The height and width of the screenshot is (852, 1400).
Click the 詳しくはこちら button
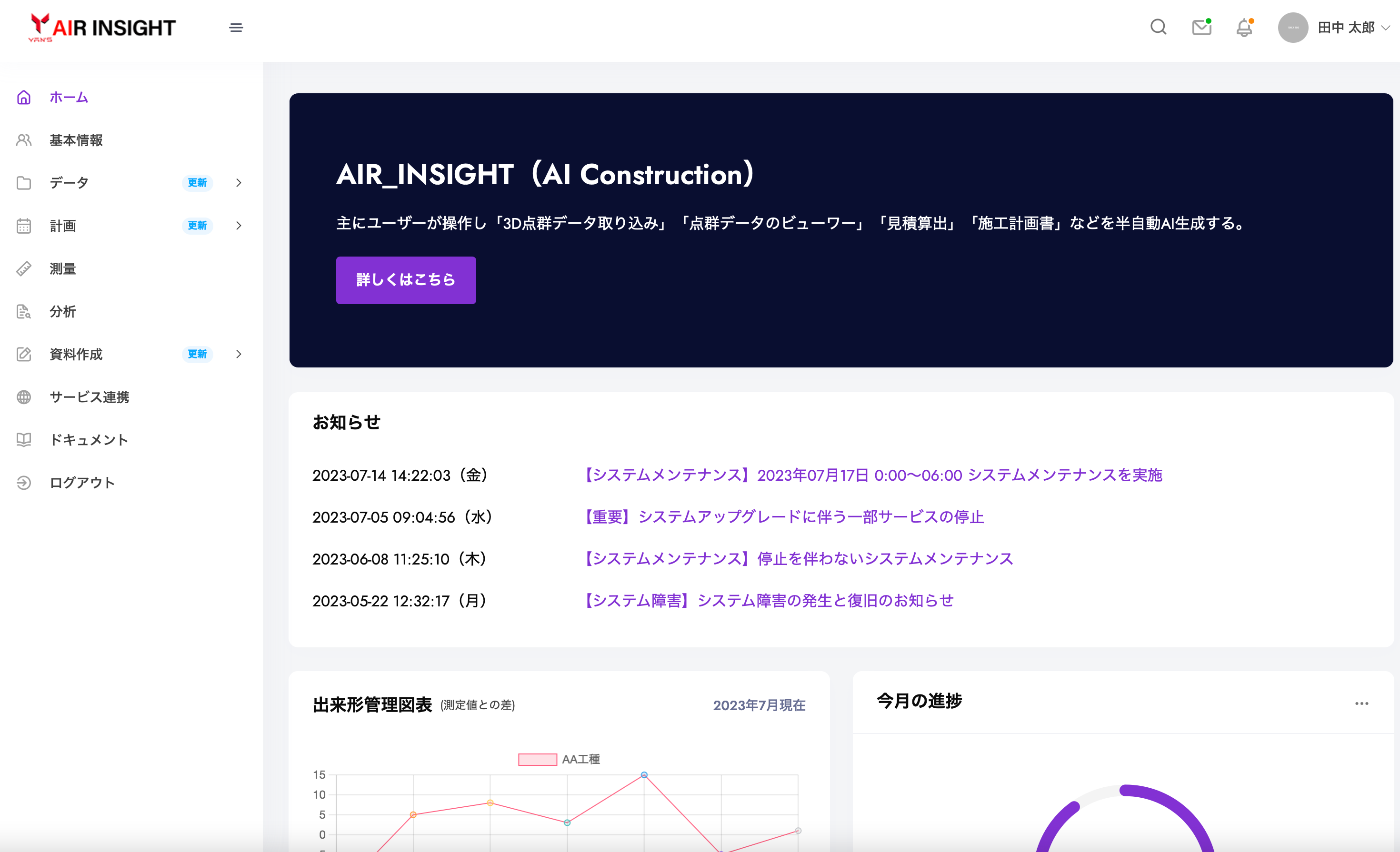click(406, 280)
